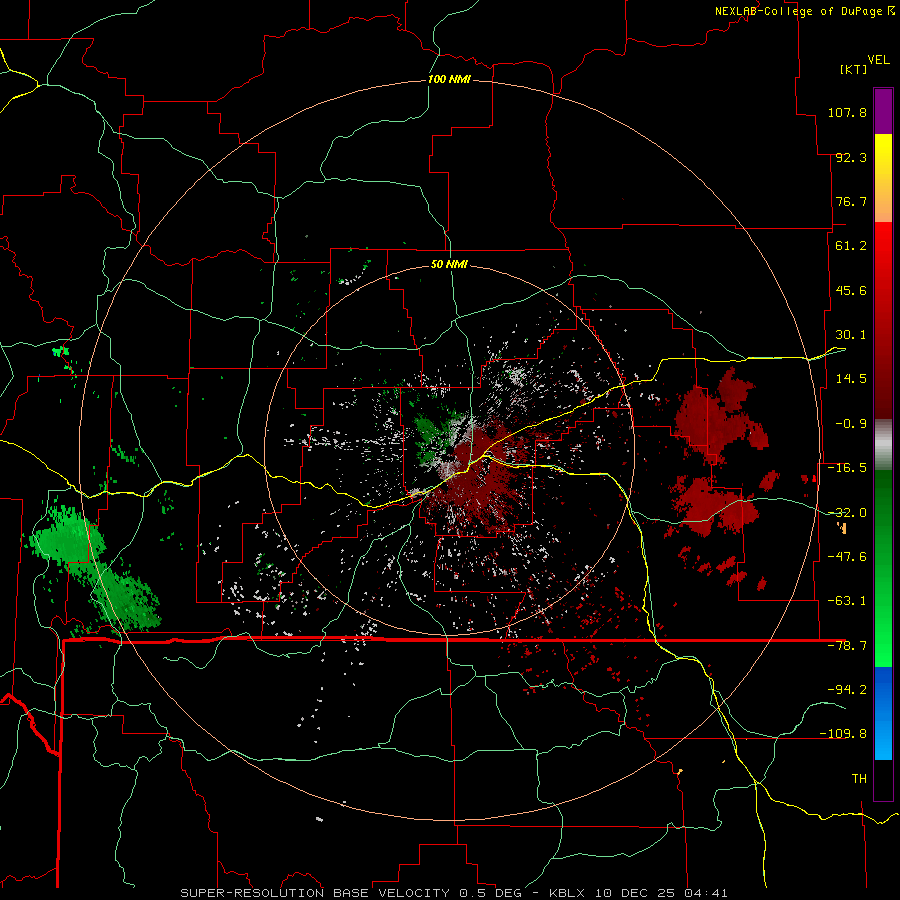Viewport: 900px width, 900px height.
Task: Click the -0.9 velocity scale value
Action: [x=851, y=424]
